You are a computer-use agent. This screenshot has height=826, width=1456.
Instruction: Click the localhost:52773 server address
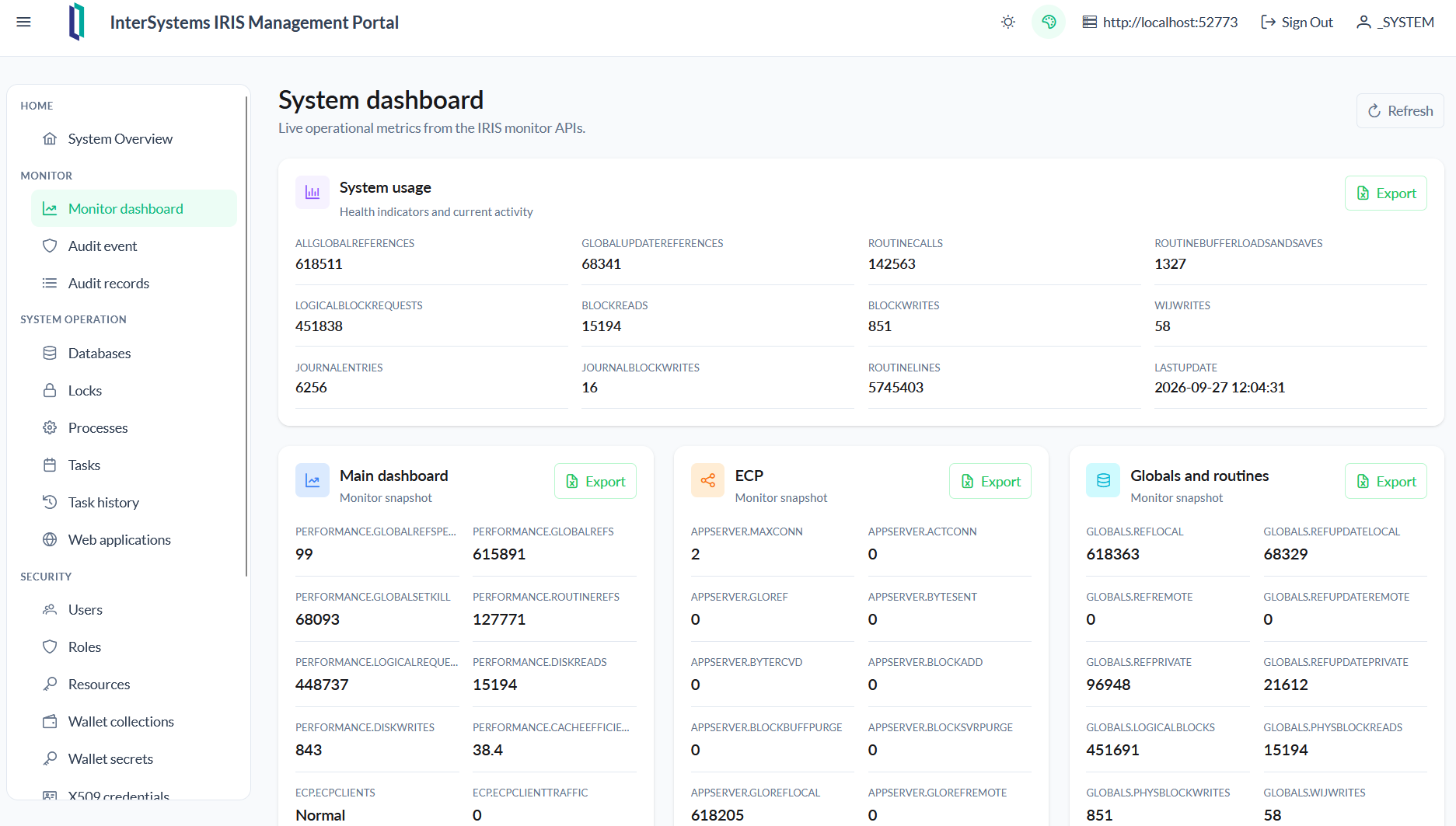1170,22
